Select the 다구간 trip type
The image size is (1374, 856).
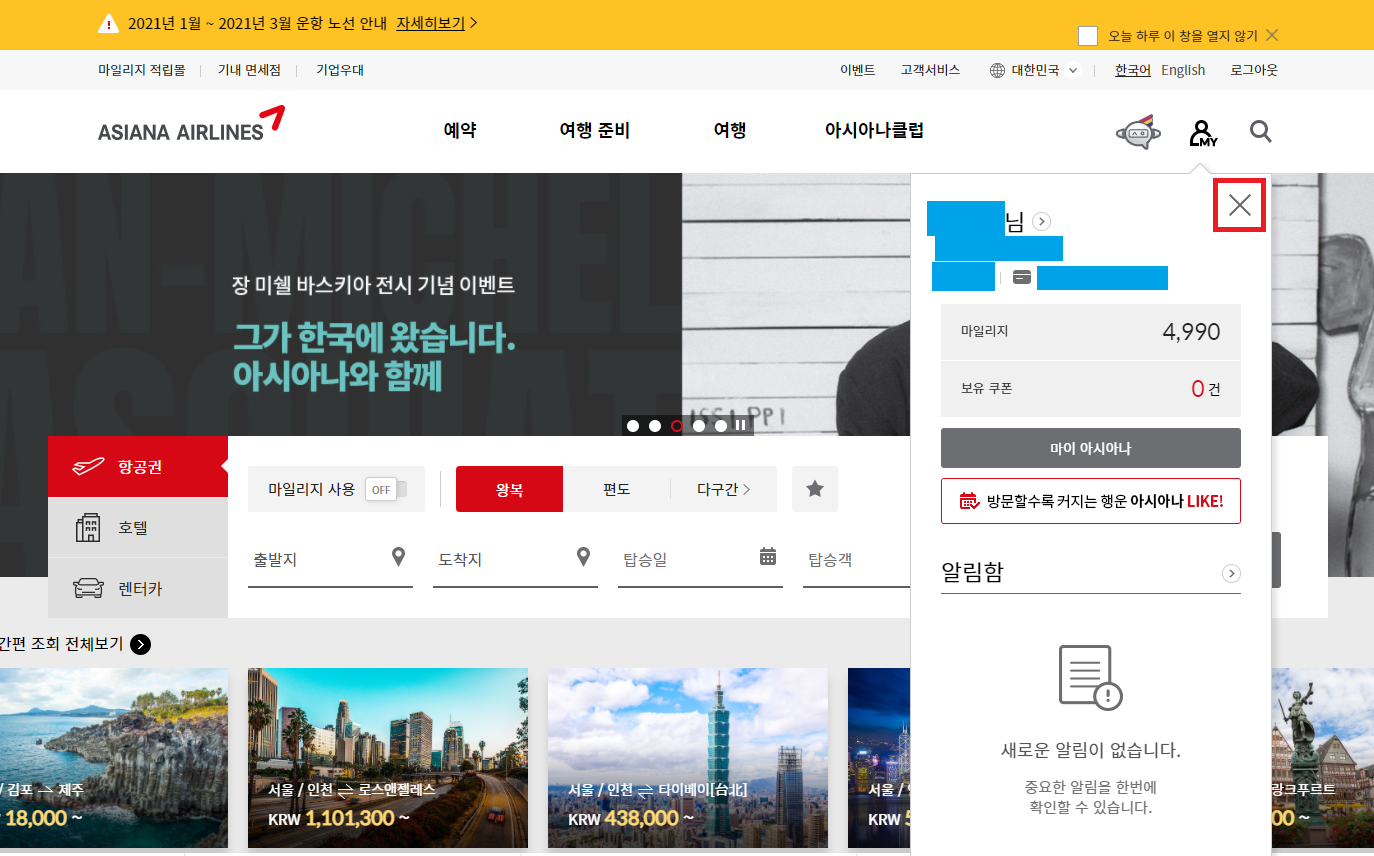point(723,489)
